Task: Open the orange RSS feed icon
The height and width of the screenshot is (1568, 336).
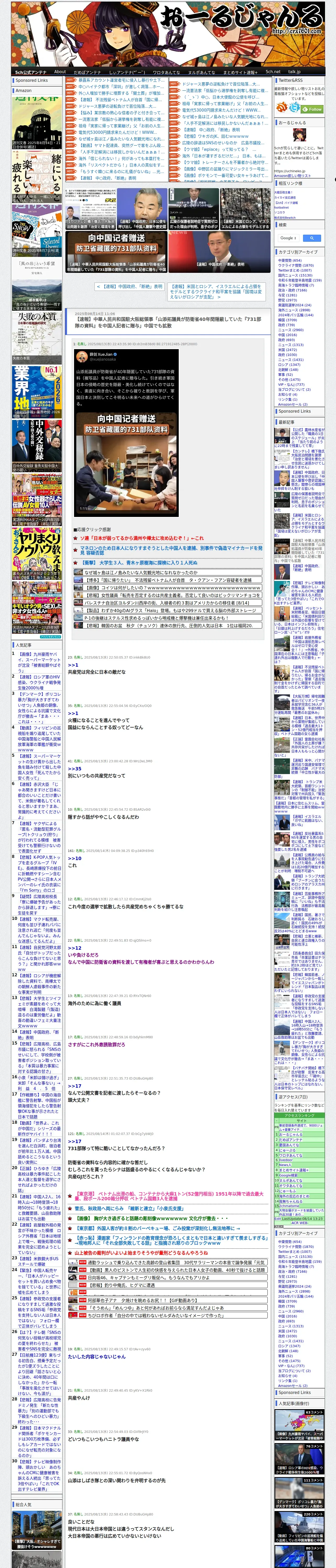Action: [282, 107]
